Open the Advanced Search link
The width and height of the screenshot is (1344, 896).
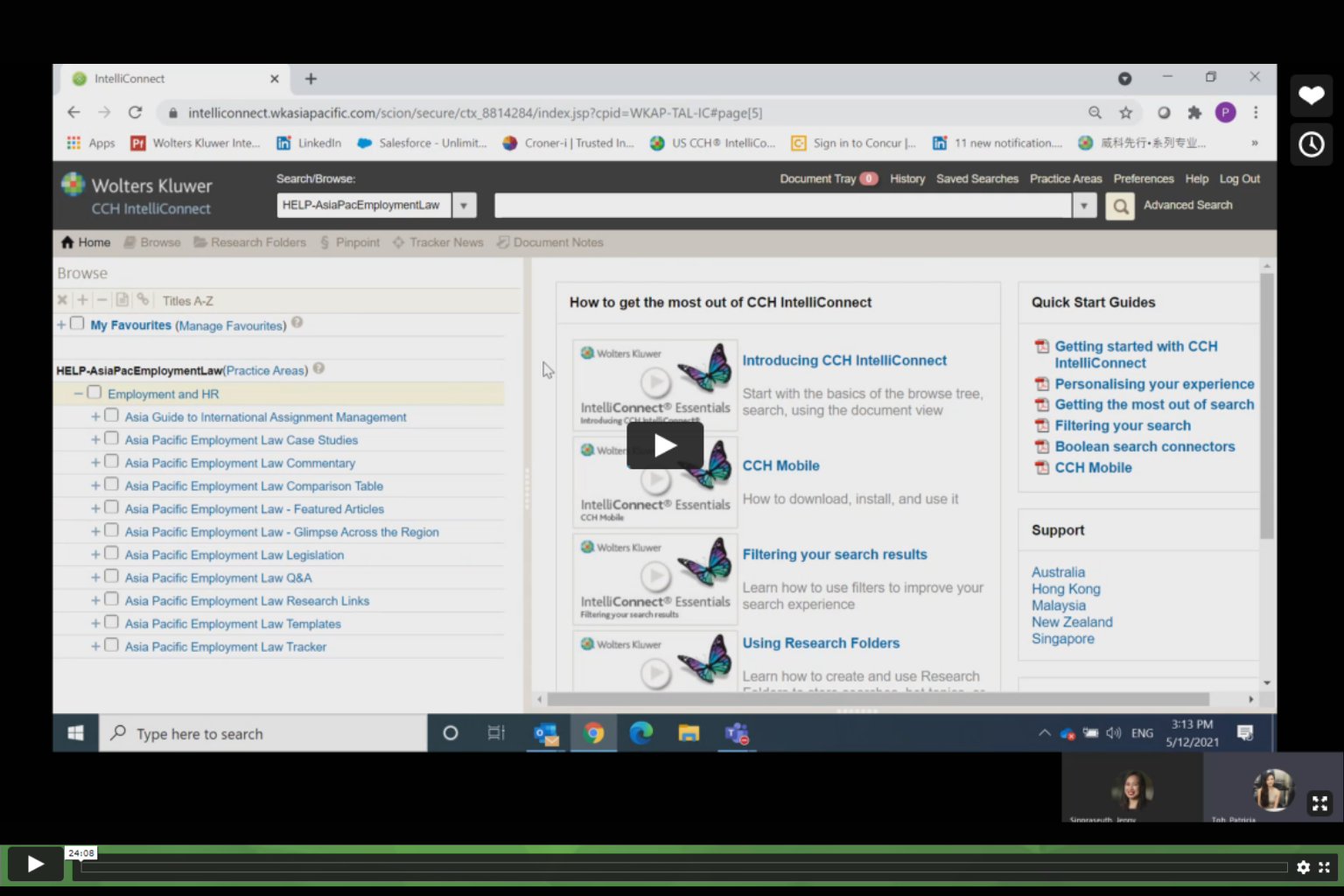coord(1187,205)
